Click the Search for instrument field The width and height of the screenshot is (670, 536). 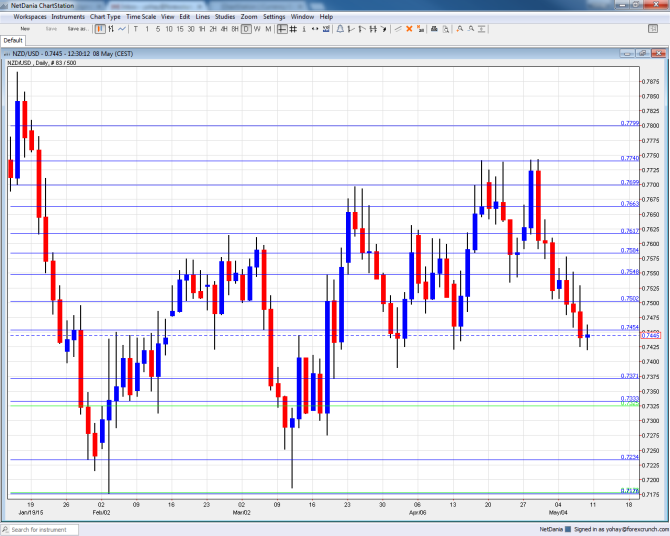point(40,530)
